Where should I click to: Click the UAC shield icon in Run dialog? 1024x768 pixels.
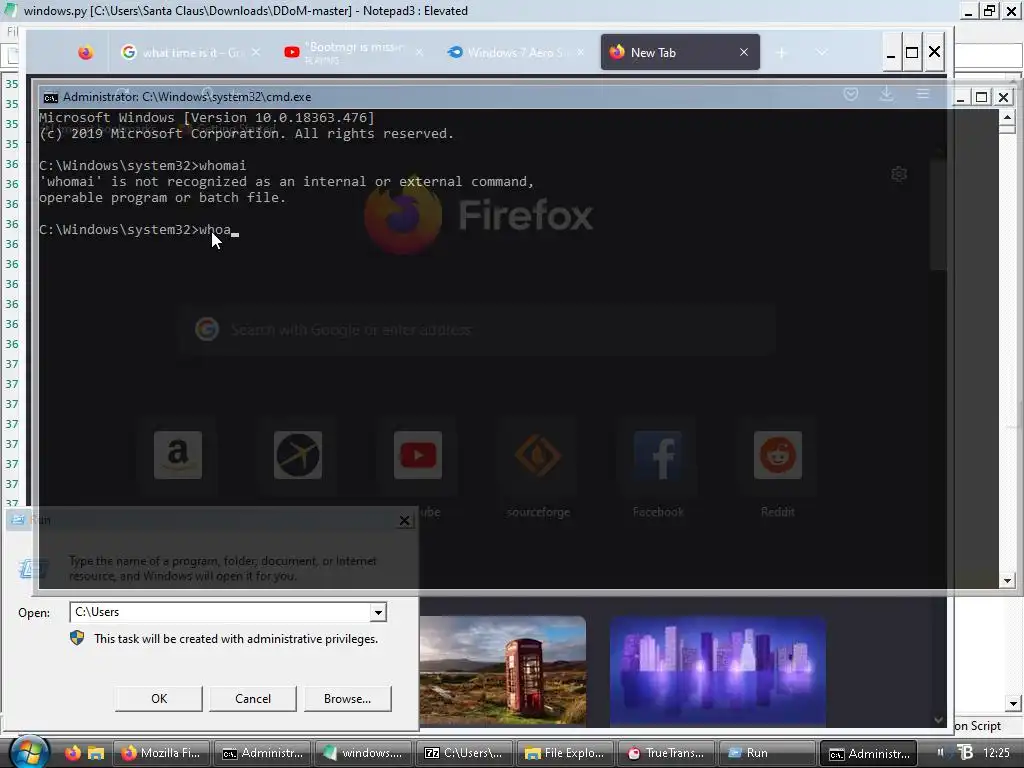[x=77, y=638]
